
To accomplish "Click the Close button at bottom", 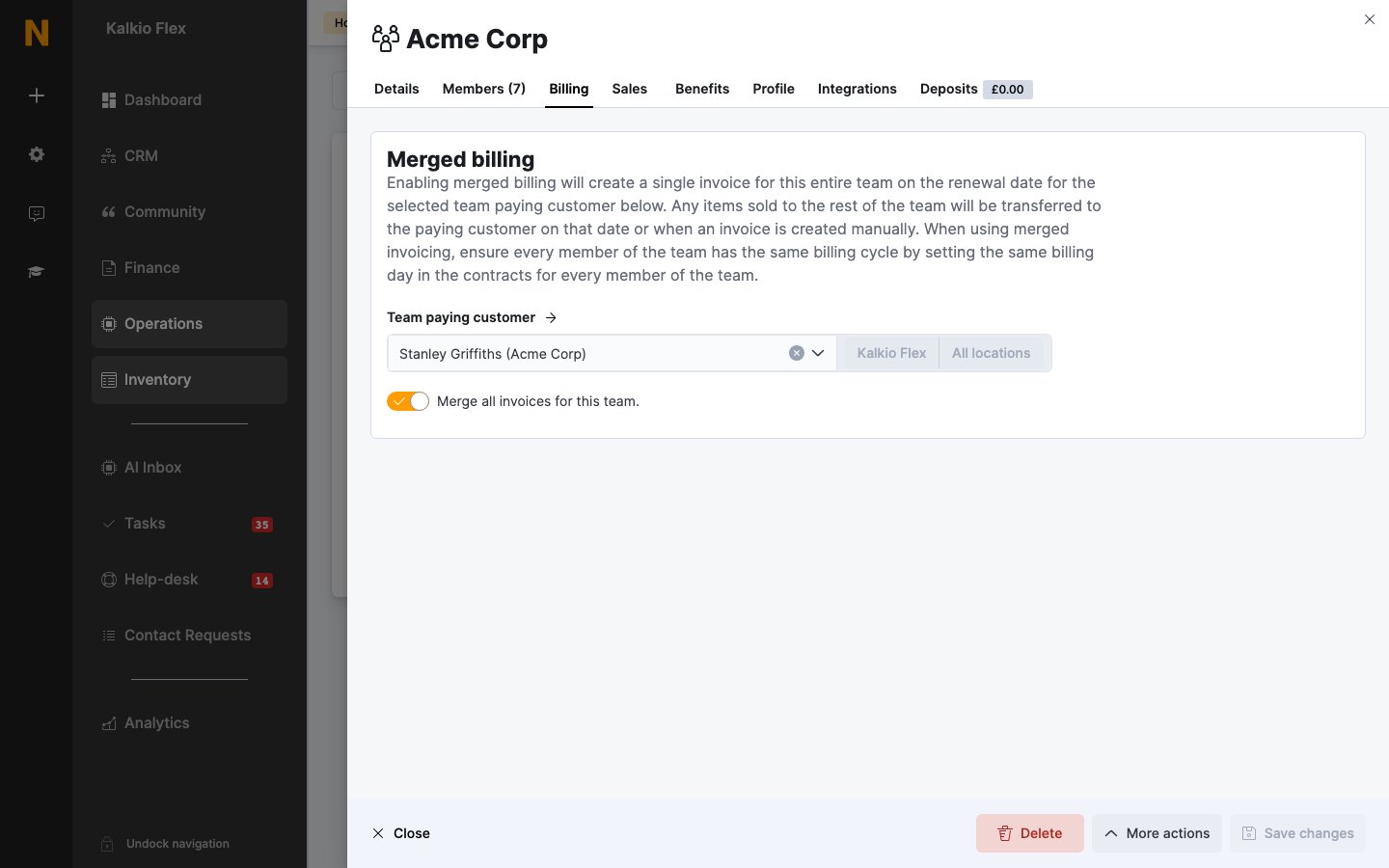I will [x=401, y=833].
